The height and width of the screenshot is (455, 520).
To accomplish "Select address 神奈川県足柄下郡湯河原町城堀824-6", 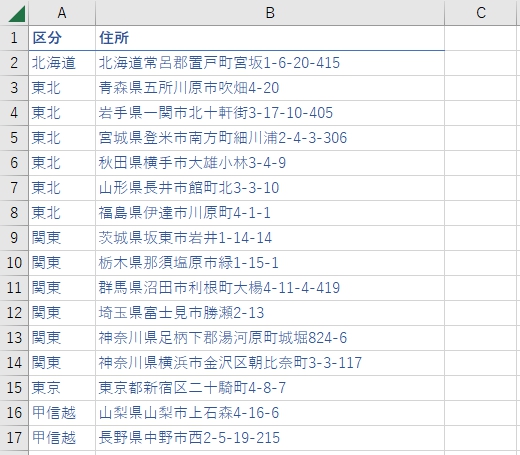I will [x=270, y=338].
